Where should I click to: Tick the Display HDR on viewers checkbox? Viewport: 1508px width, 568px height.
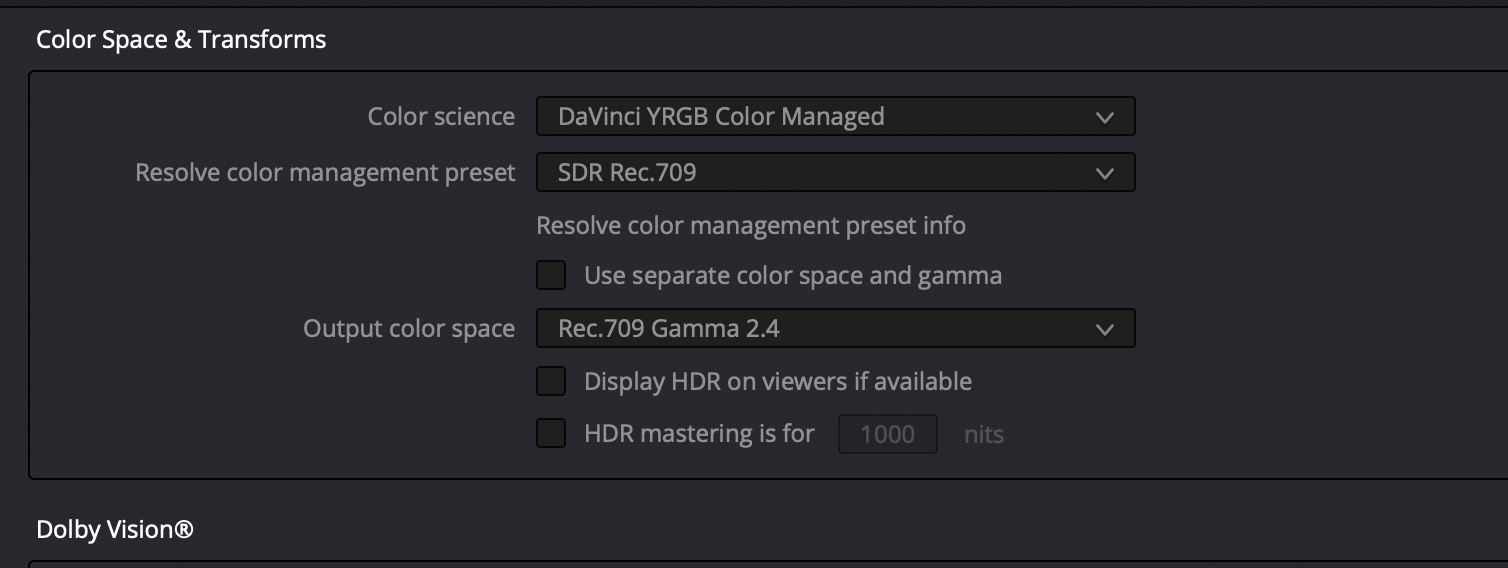551,381
